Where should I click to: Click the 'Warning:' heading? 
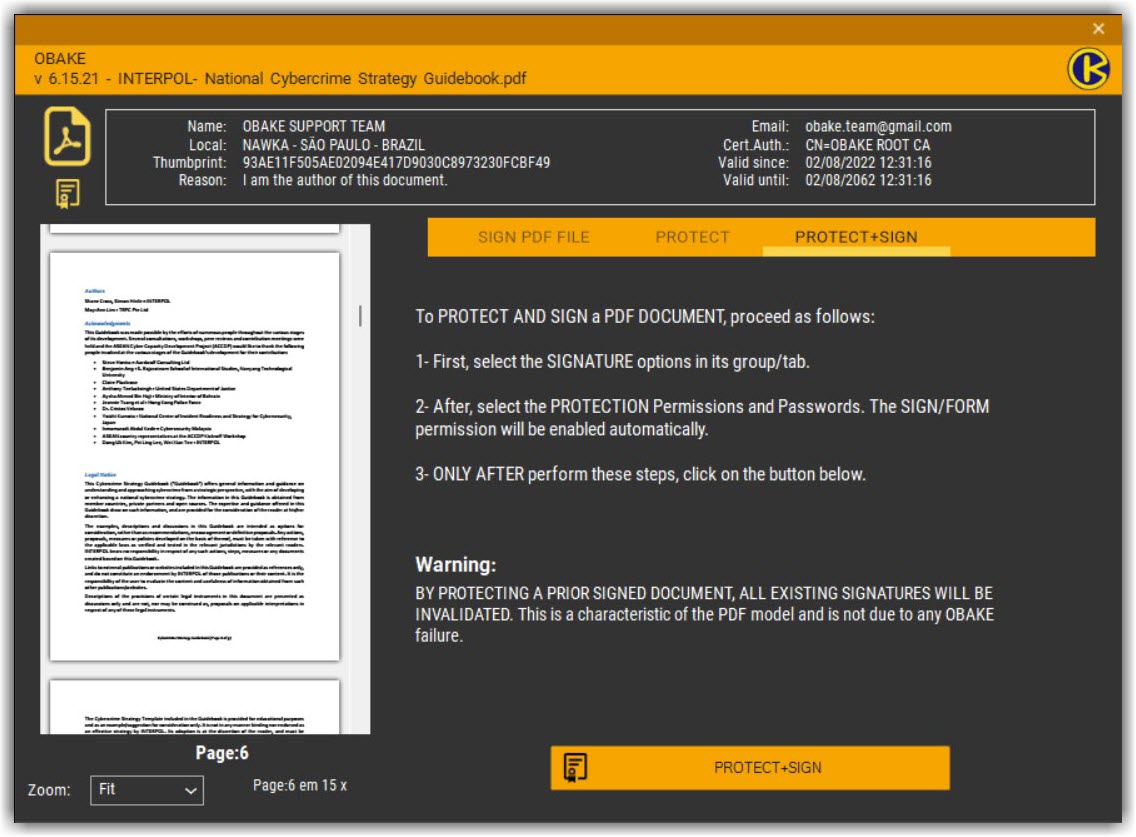[x=455, y=565]
